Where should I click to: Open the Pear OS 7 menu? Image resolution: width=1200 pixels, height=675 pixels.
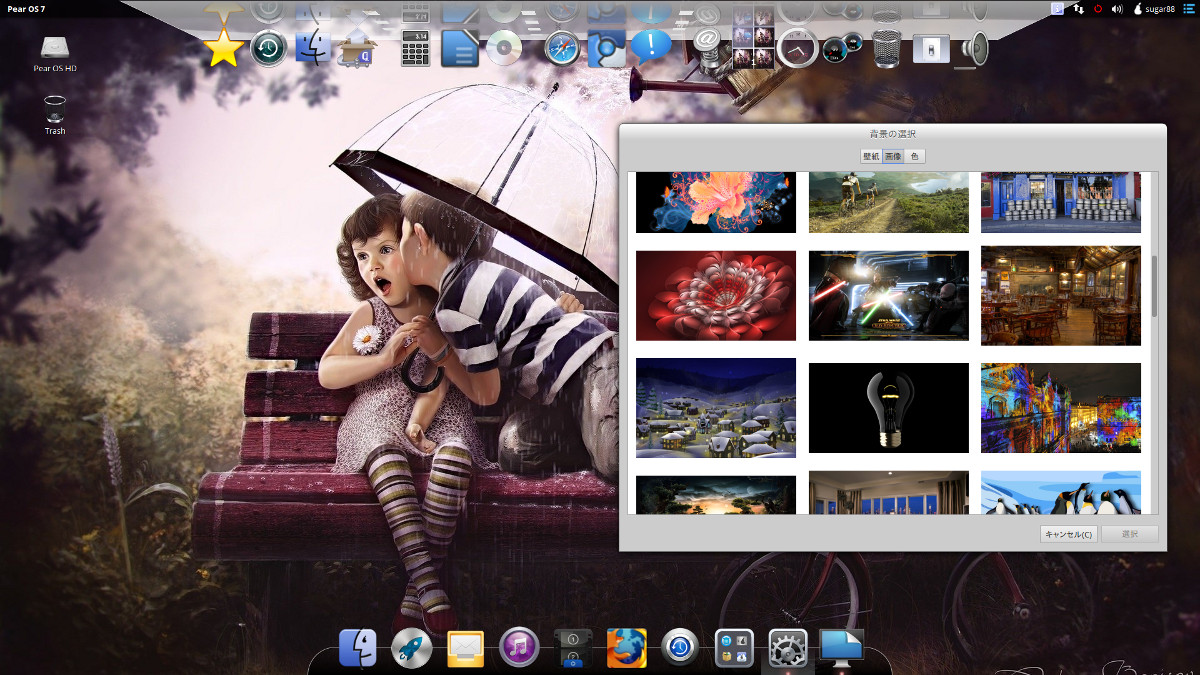point(26,8)
